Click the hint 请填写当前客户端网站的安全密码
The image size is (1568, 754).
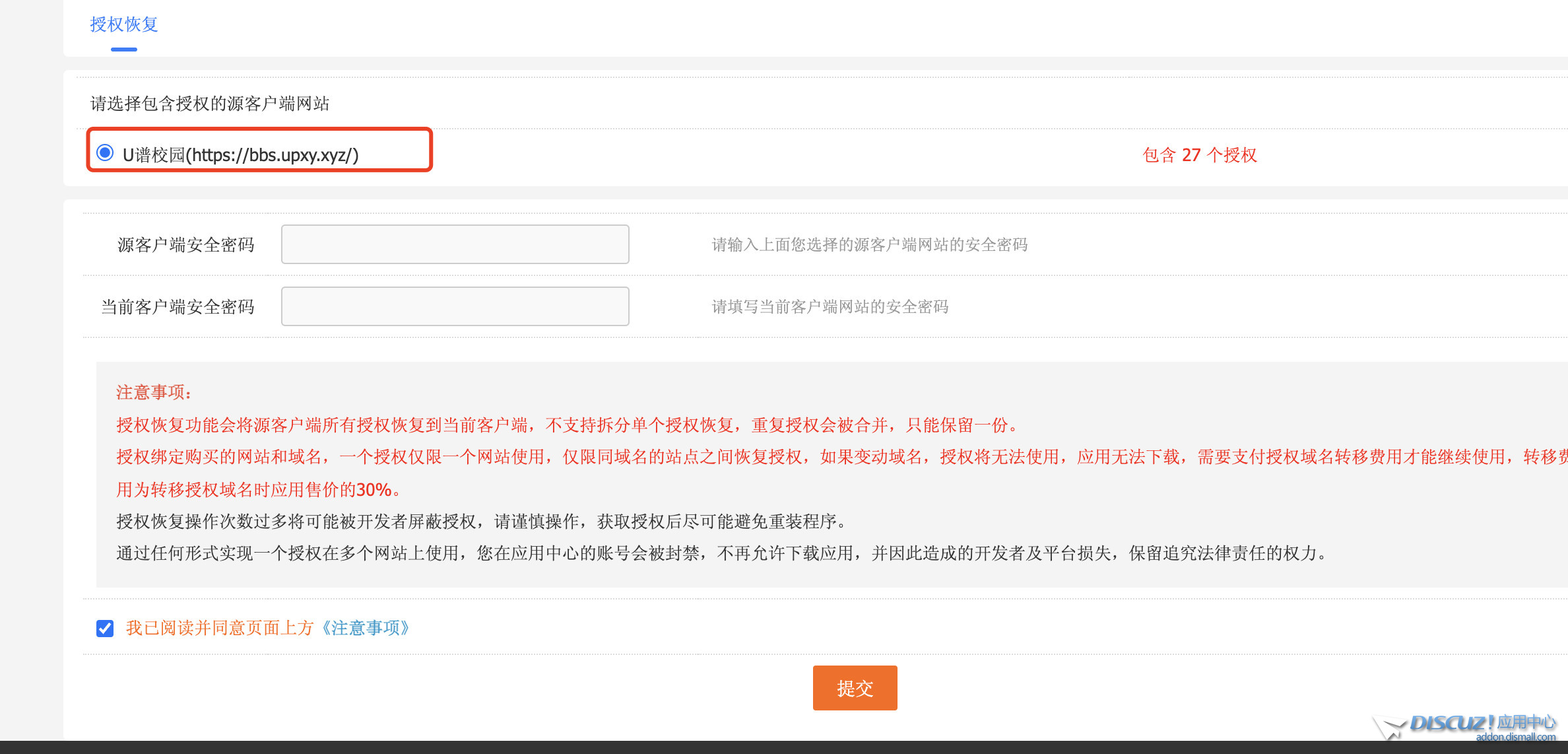click(x=830, y=307)
